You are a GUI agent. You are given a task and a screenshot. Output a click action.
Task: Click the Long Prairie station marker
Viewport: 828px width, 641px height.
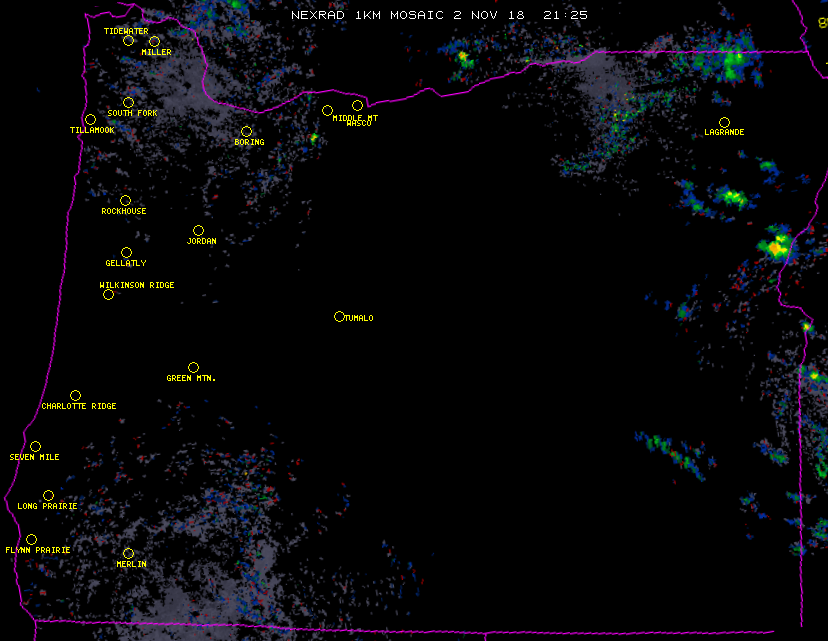[x=48, y=495]
